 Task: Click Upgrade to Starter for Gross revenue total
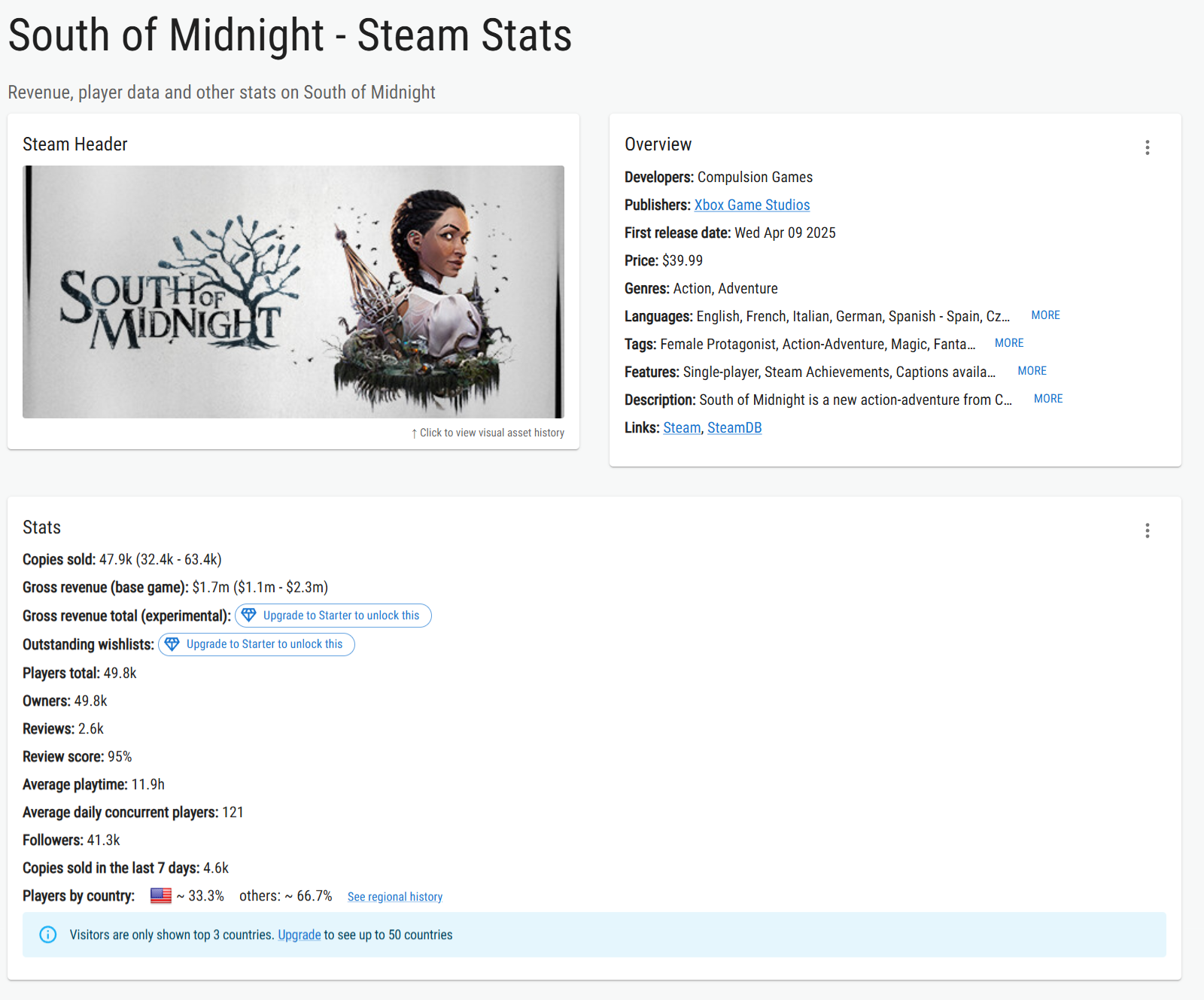[x=333, y=616]
